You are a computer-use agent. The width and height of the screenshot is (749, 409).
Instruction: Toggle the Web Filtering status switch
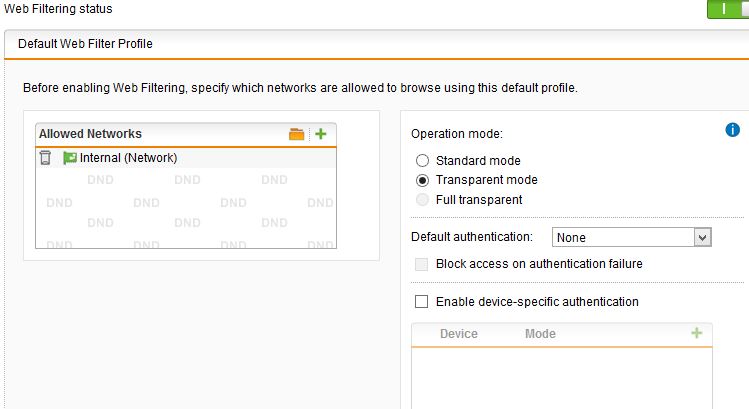pyautogui.click(x=728, y=9)
